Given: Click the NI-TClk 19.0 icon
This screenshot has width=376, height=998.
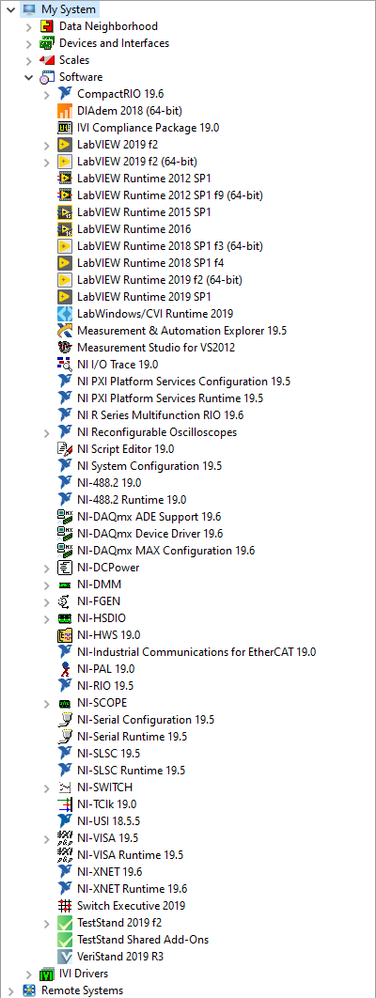Looking at the screenshot, I should point(65,804).
